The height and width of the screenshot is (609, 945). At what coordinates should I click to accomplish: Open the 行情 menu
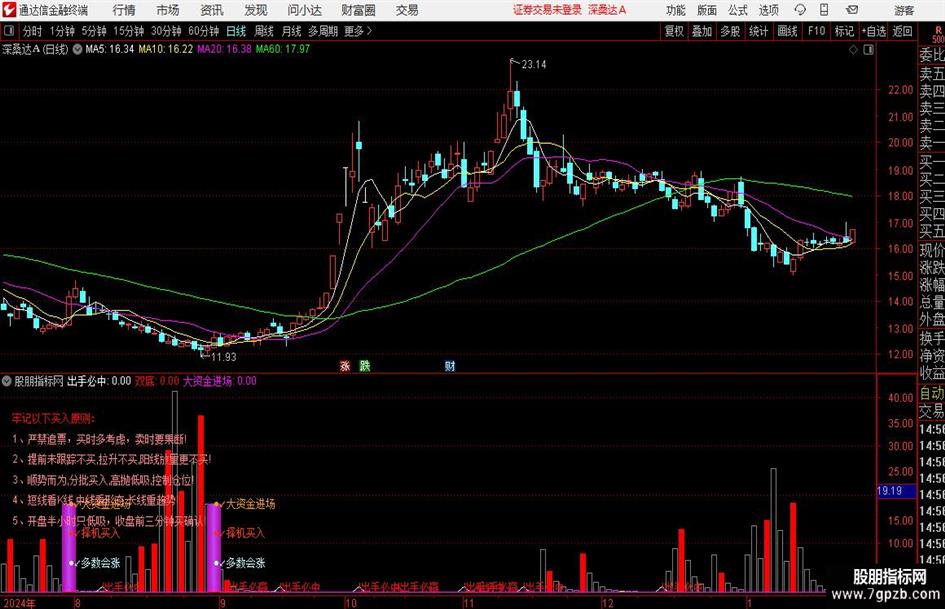tap(124, 10)
